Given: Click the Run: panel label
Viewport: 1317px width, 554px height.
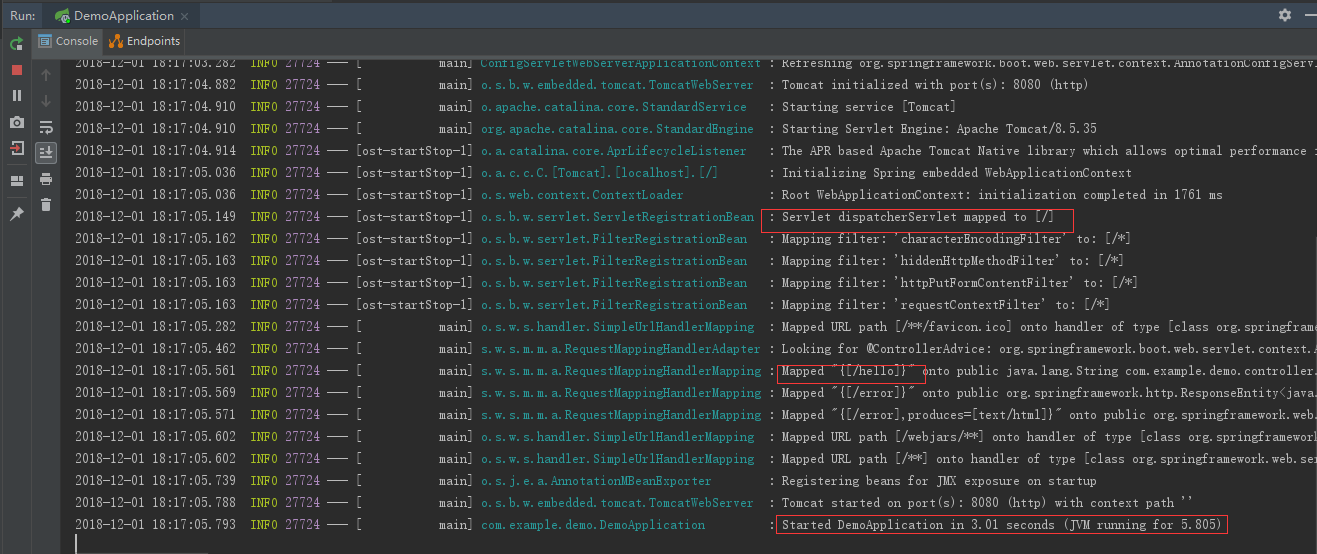Looking at the screenshot, I should 22,16.
